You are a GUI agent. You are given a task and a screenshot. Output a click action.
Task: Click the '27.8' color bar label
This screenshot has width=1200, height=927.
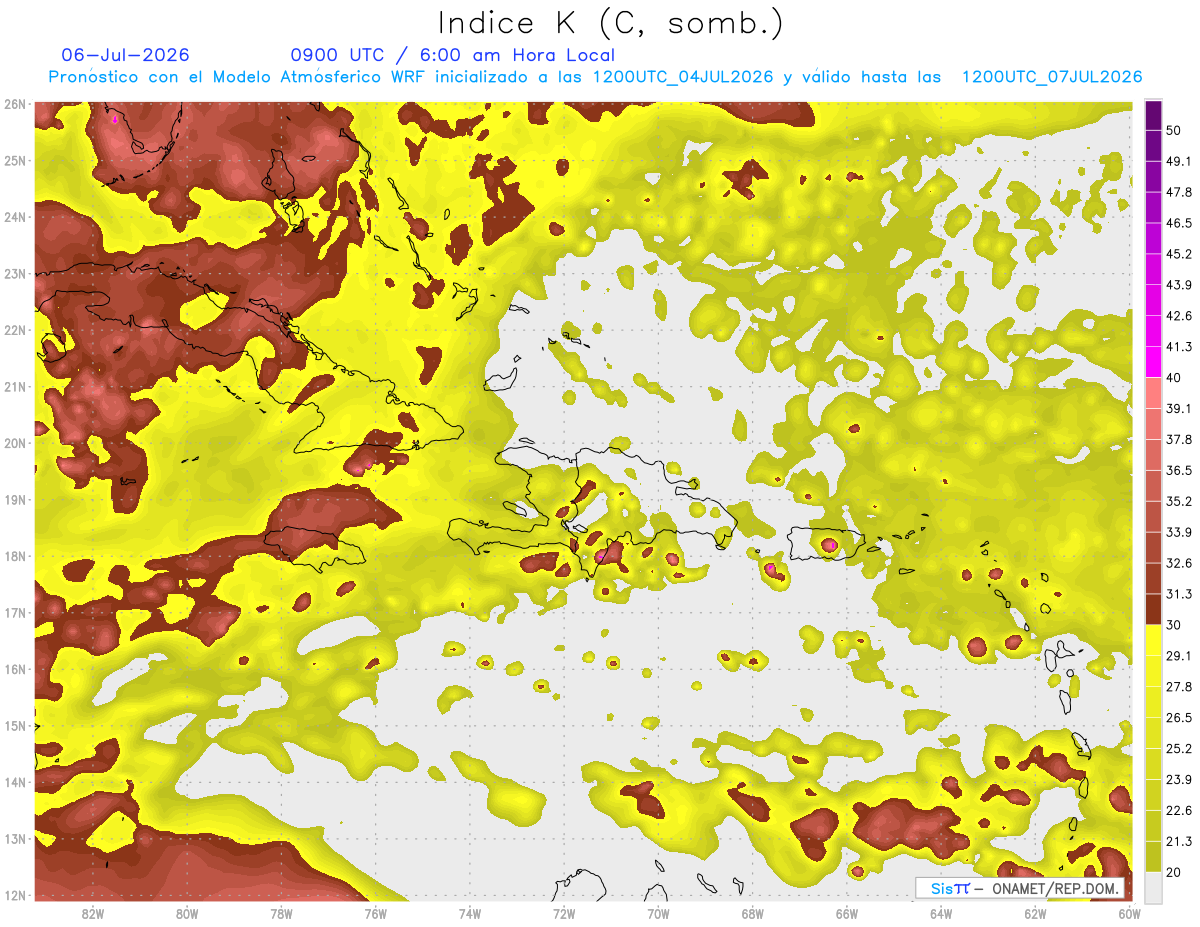[x=1178, y=687]
